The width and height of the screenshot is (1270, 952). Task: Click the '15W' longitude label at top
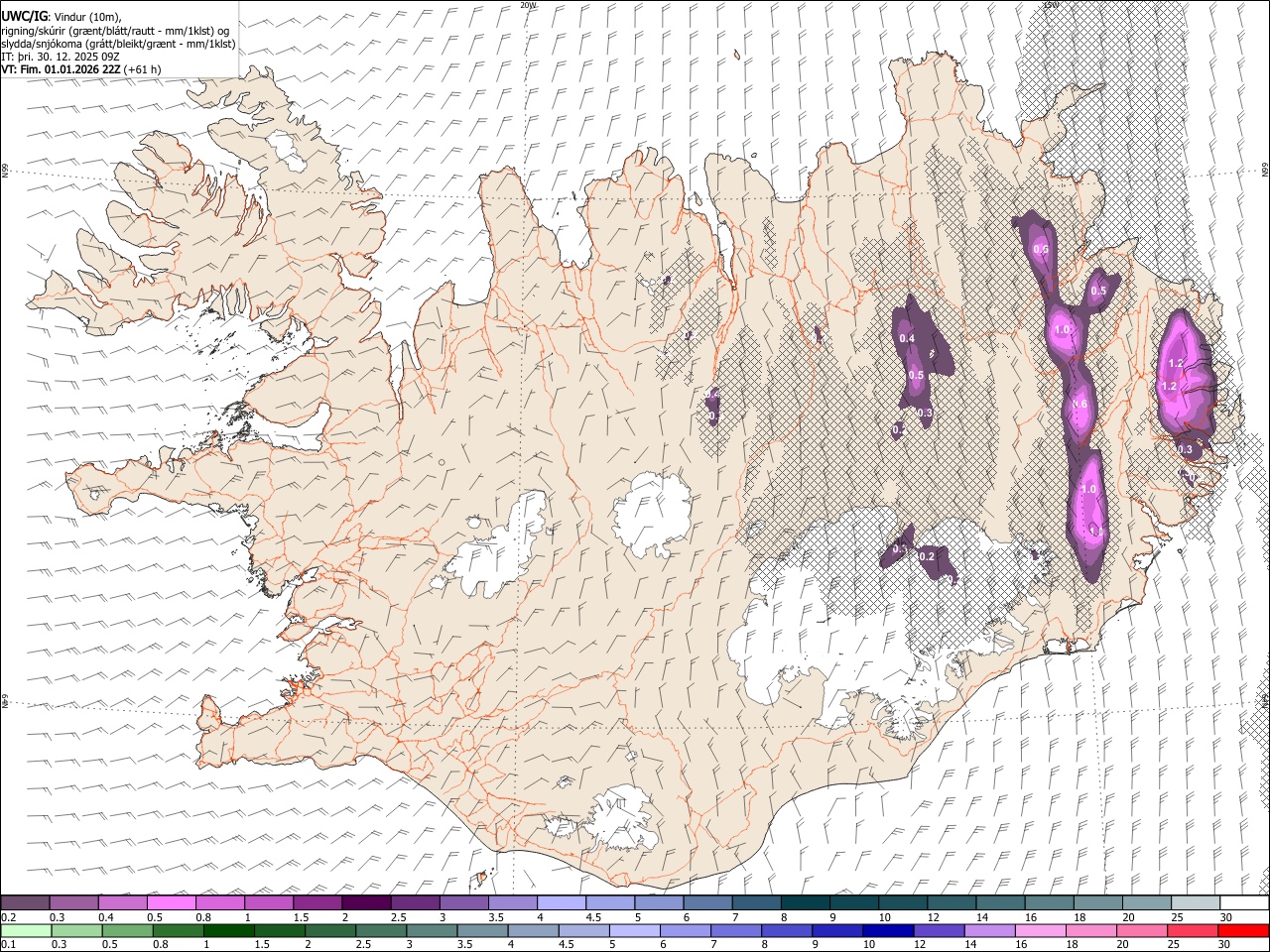click(1052, 5)
